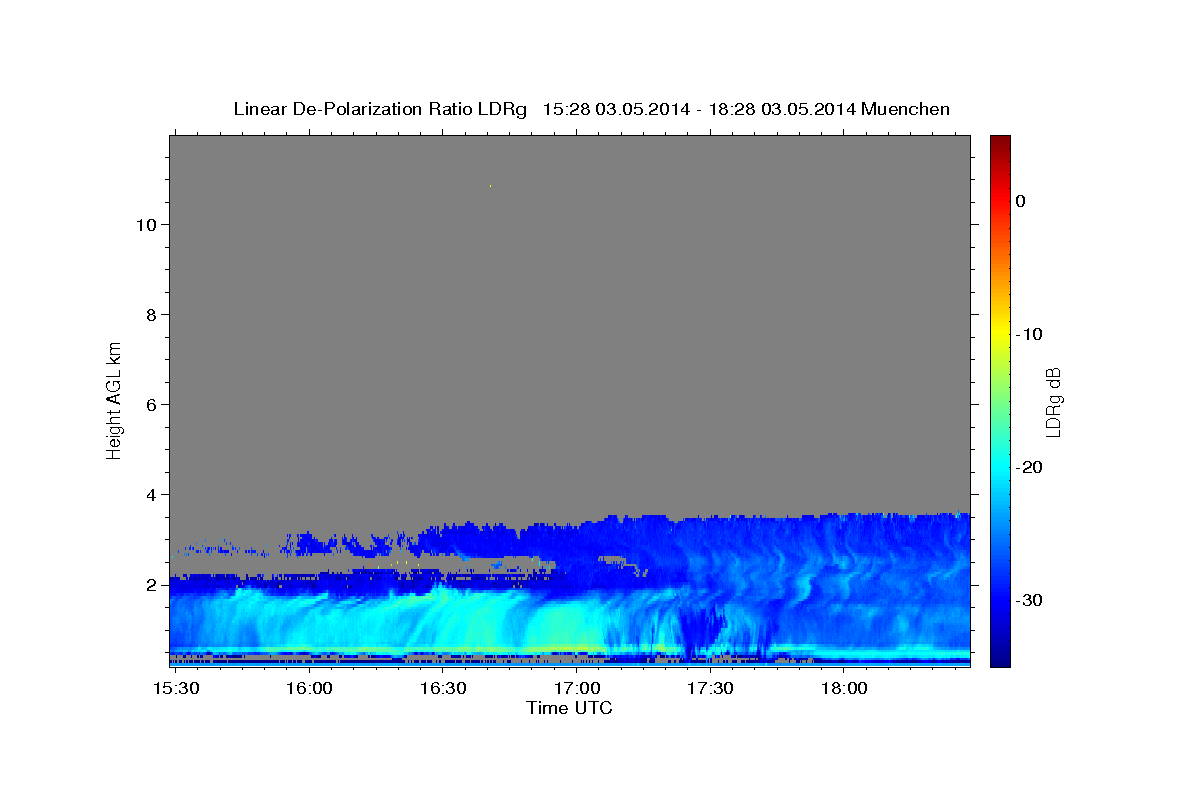
Task: Click the 15:30 time tick label
Action: coord(175,689)
